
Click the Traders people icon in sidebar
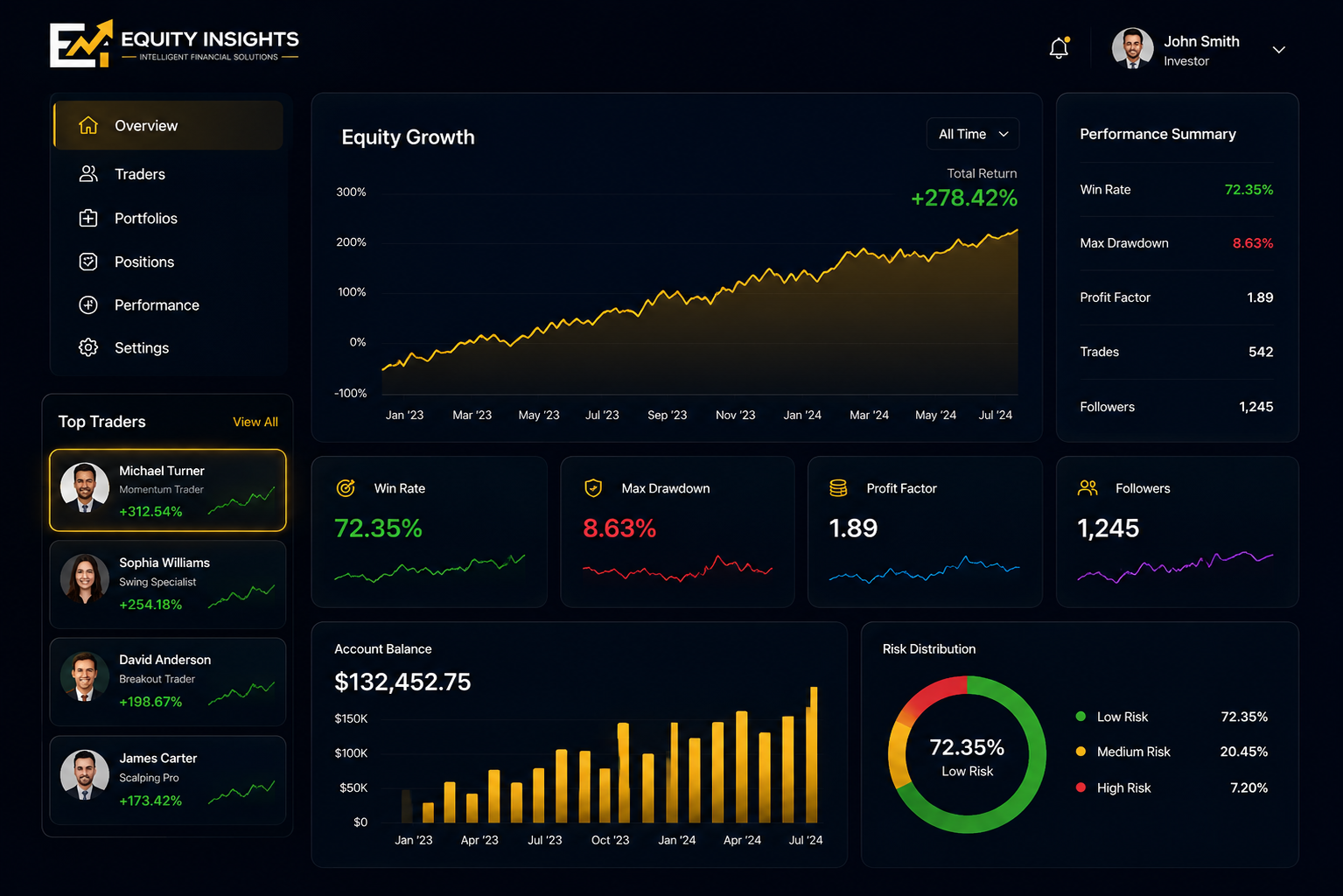click(x=88, y=174)
